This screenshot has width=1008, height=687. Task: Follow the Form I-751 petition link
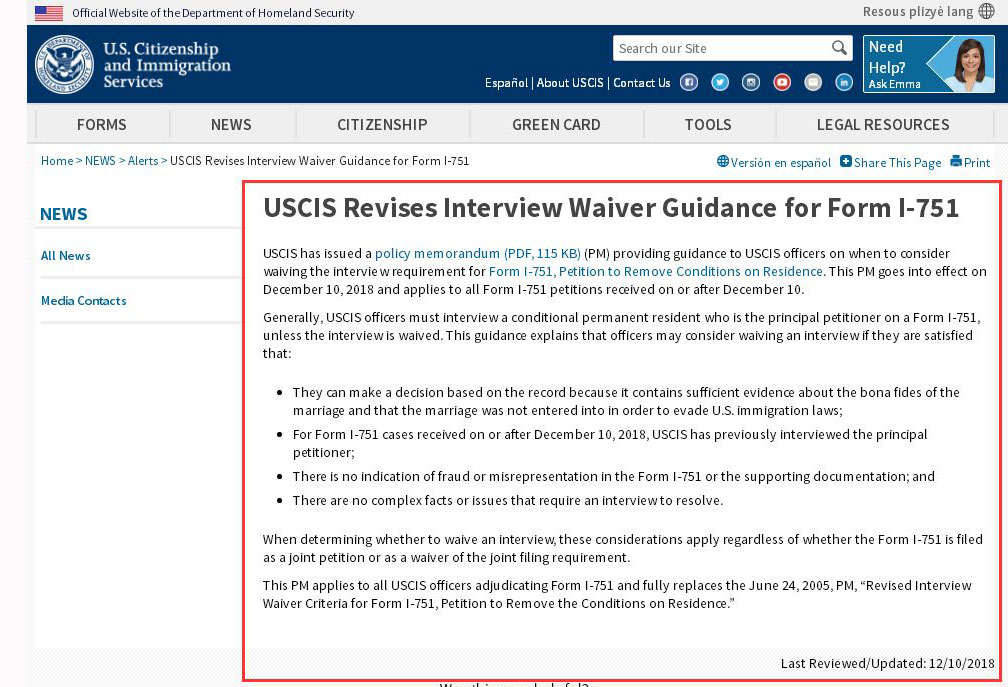pyautogui.click(x=655, y=271)
